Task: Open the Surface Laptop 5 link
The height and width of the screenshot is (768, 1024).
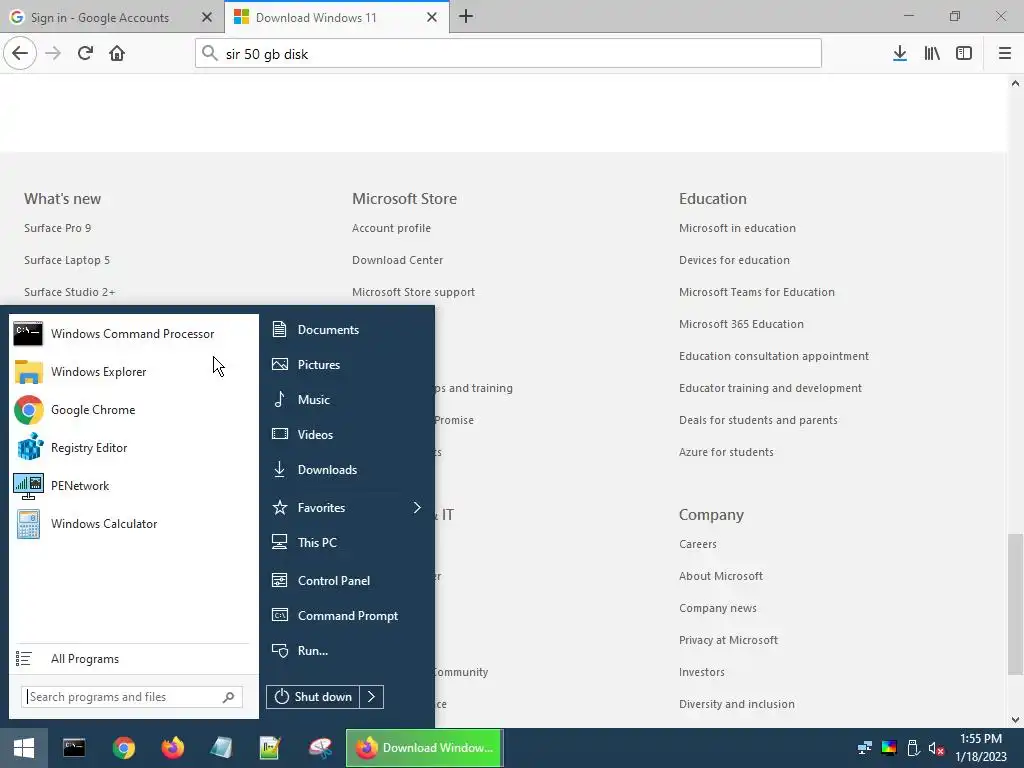Action: point(67,260)
